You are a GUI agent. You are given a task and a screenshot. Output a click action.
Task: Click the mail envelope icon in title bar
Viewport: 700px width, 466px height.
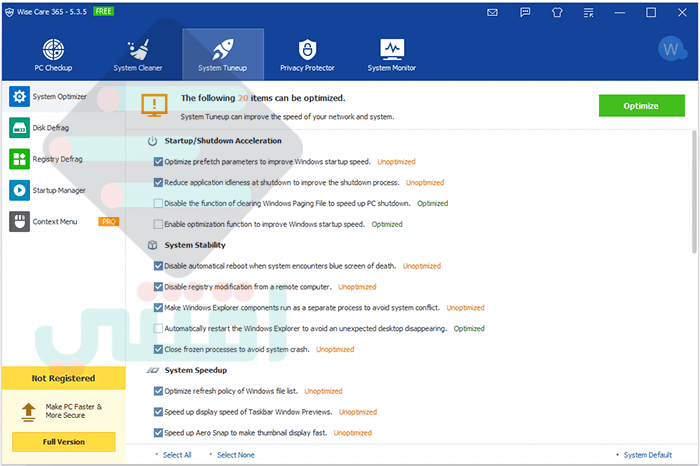[492, 12]
